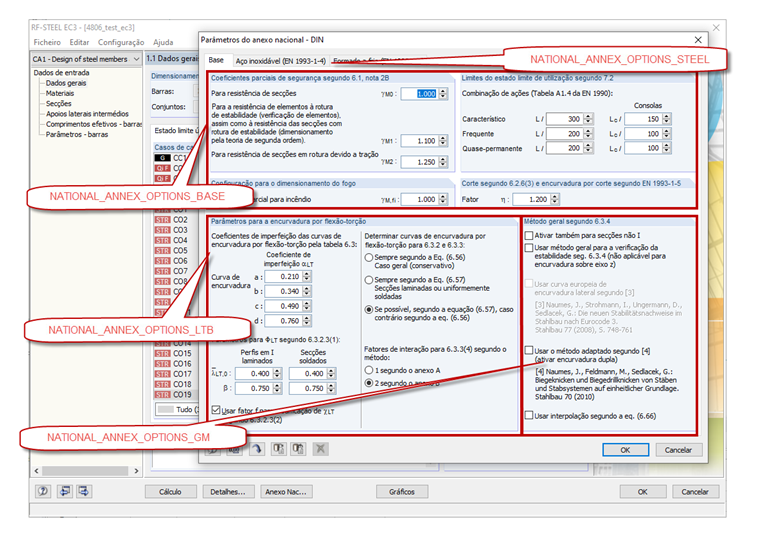
Task: Click Cancelar in the national annex dialog
Action: click(678, 450)
